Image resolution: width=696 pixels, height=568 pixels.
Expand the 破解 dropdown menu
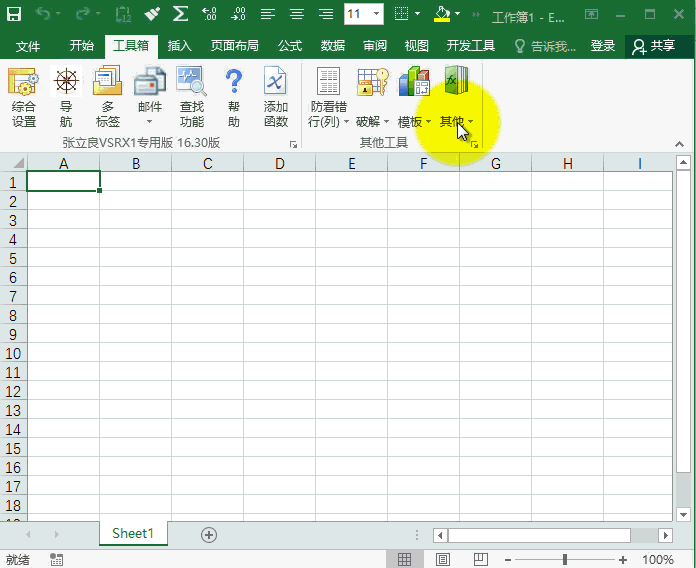point(372,122)
